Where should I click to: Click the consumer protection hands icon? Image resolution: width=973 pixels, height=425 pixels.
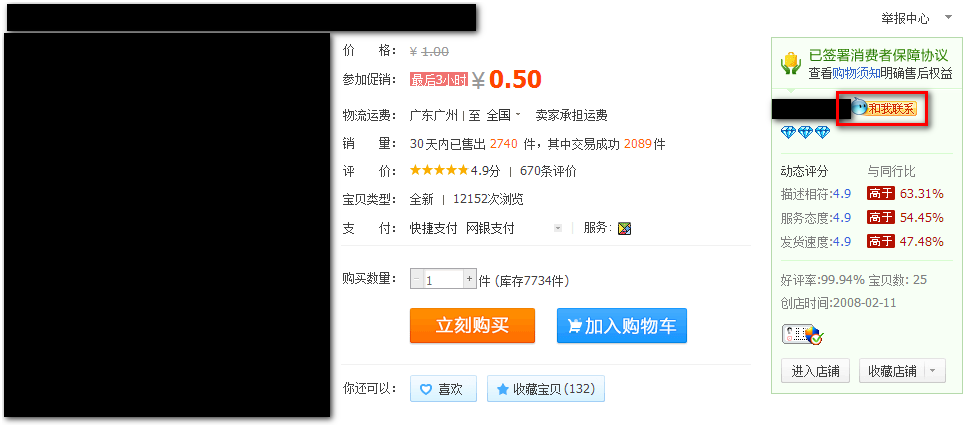(x=791, y=64)
